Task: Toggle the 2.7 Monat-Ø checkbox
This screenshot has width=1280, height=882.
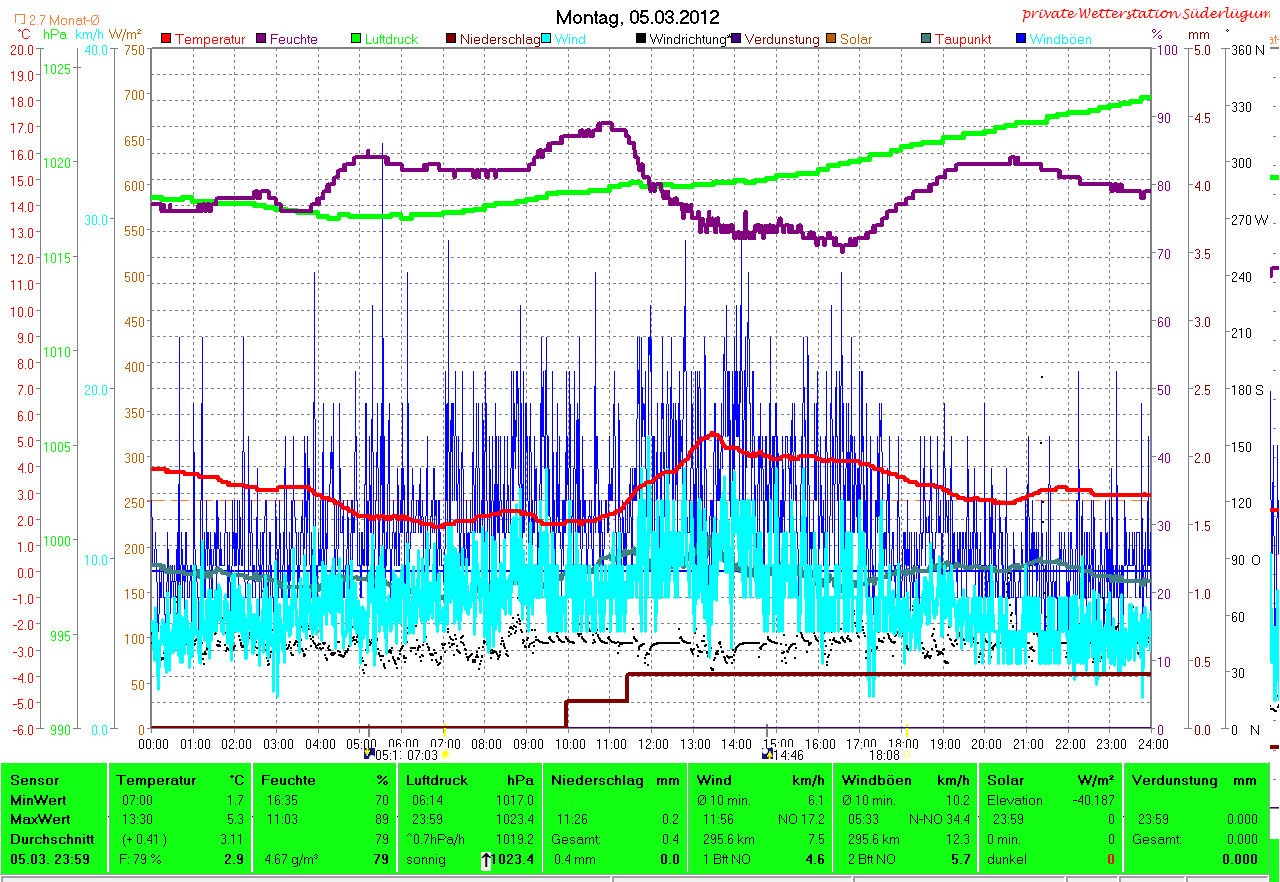Action: pyautogui.click(x=20, y=19)
